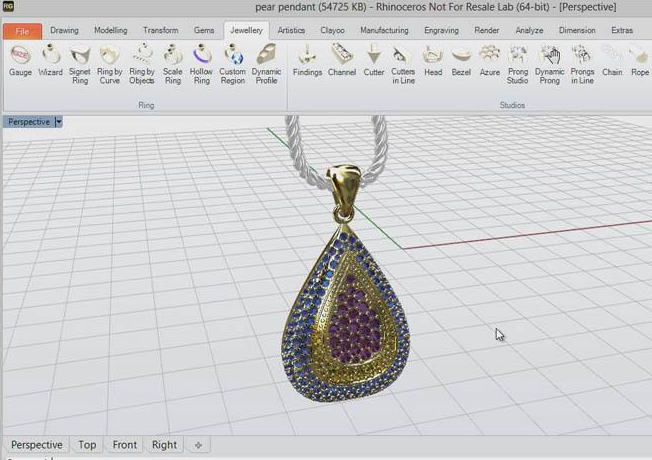
Task: Select the Signet Ring builder
Action: click(x=80, y=65)
